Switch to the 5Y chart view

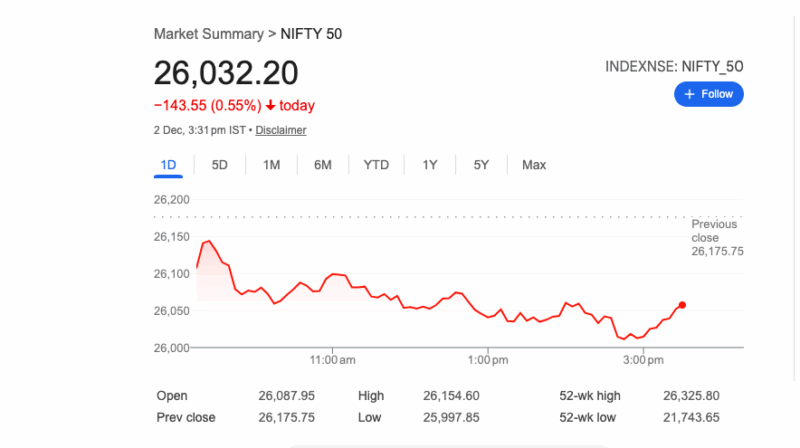click(481, 165)
